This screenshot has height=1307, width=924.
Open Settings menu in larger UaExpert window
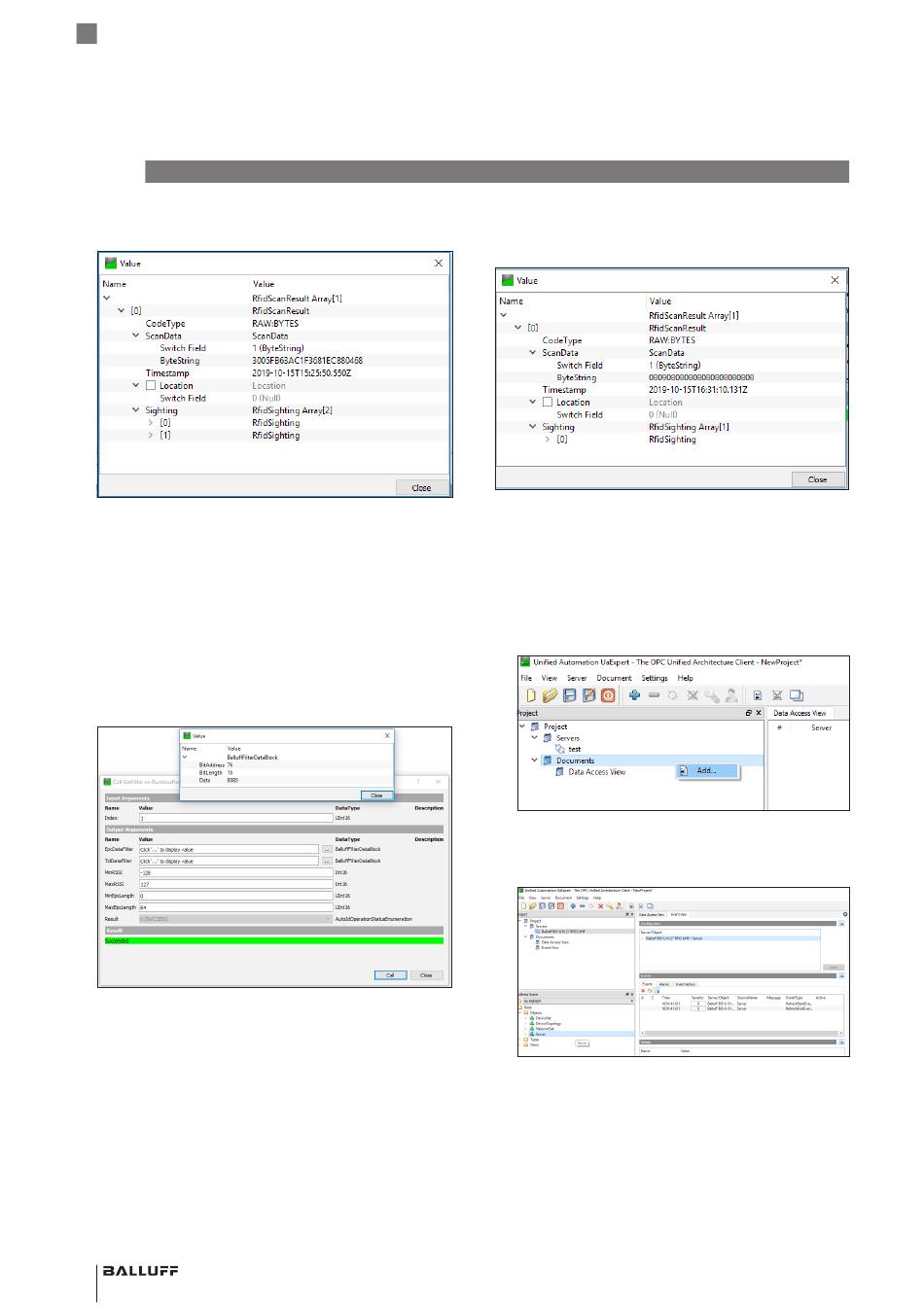point(655,678)
